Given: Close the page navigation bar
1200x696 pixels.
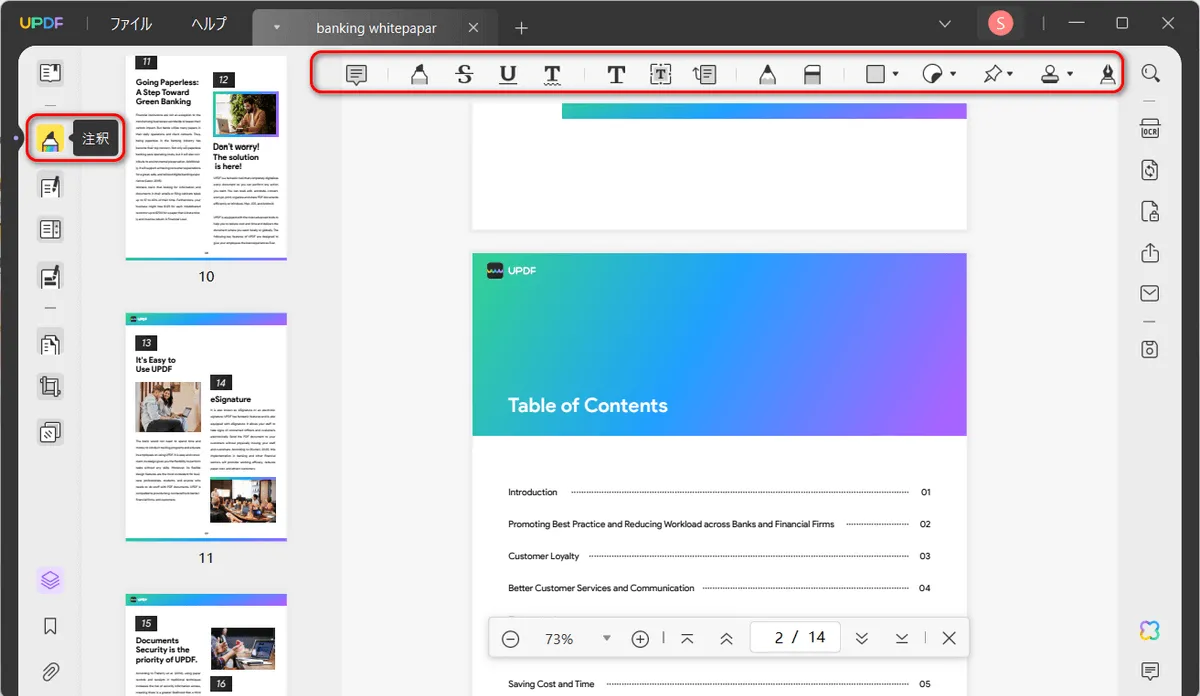Looking at the screenshot, I should coord(949,638).
